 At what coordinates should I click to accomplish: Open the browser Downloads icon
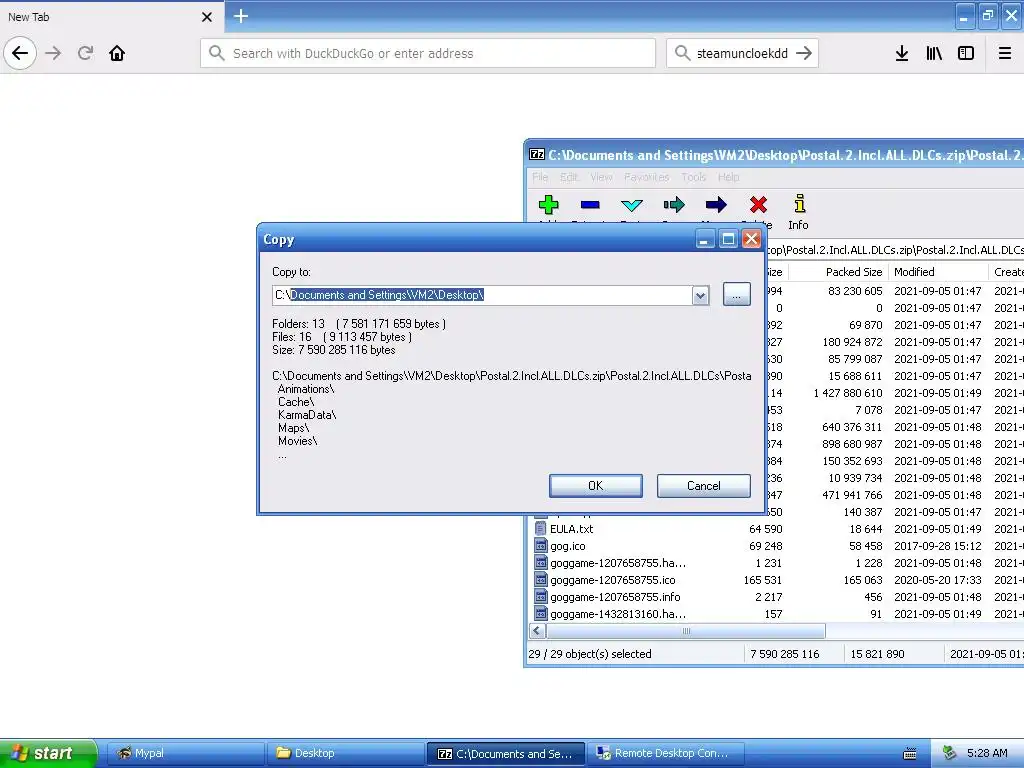pos(902,53)
